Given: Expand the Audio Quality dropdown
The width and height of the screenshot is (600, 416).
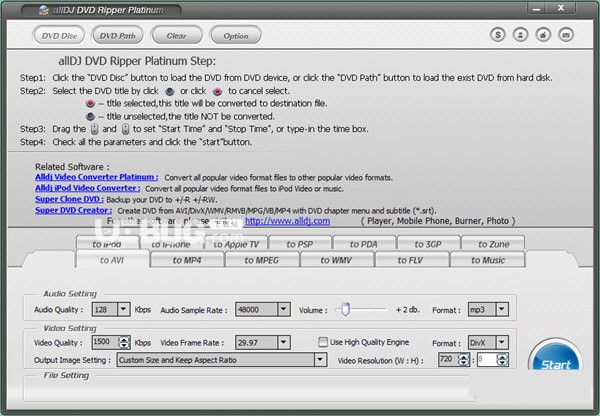Looking at the screenshot, I should pos(123,309).
